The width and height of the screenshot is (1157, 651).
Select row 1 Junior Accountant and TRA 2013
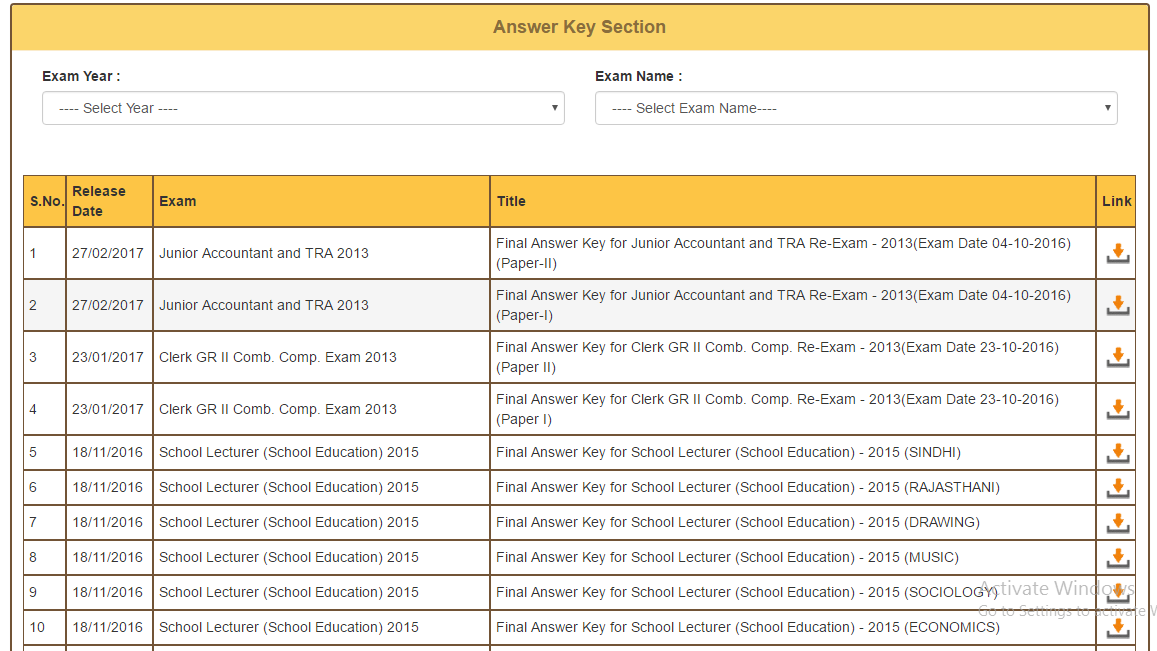(264, 253)
